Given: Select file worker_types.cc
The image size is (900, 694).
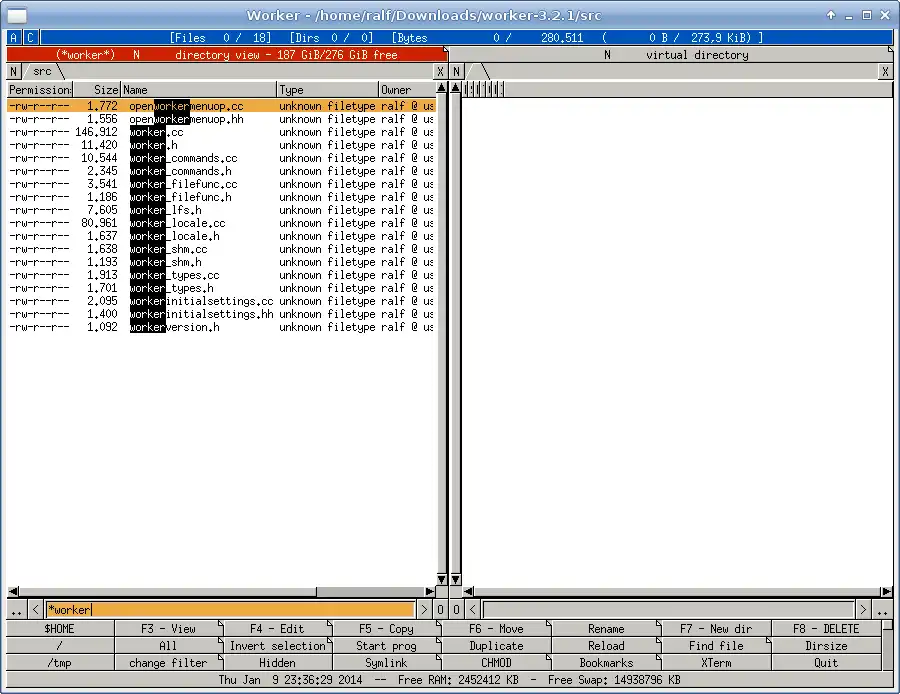Looking at the screenshot, I should [x=222, y=276].
